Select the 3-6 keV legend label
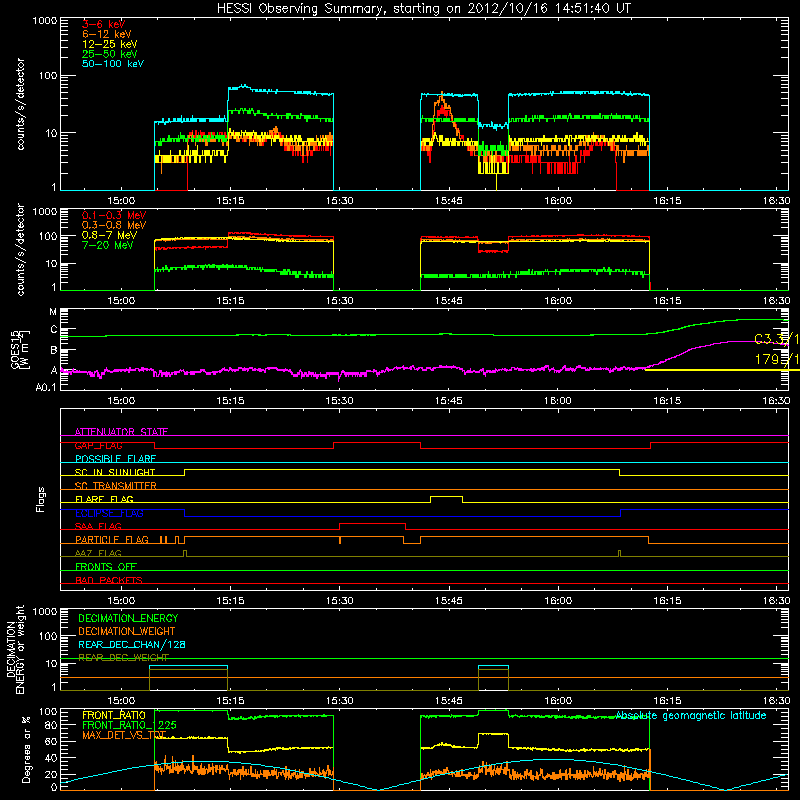Viewport: 800px width, 800px height. [103, 24]
